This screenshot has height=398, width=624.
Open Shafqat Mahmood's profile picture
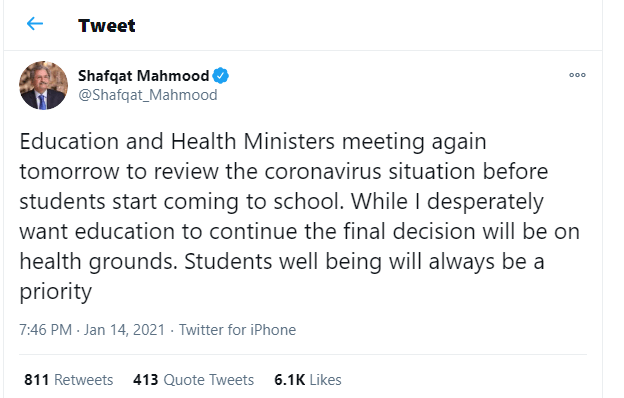tap(43, 85)
